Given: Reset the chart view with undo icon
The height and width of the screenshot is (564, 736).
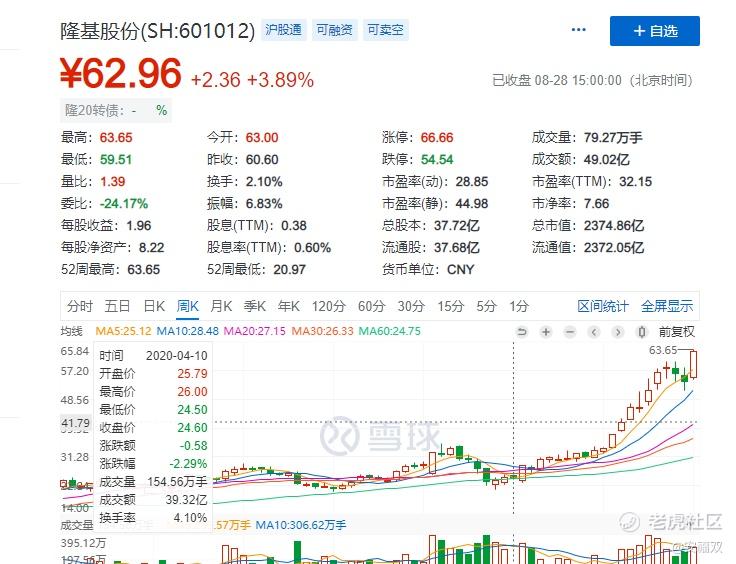Looking at the screenshot, I should coord(521,332).
